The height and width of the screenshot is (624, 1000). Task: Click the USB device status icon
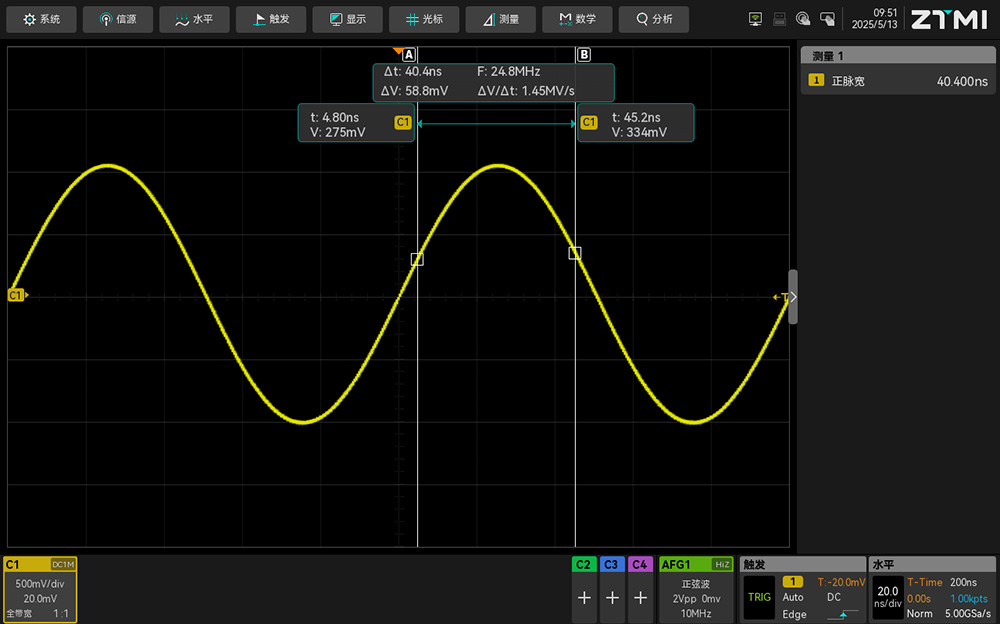click(x=780, y=19)
